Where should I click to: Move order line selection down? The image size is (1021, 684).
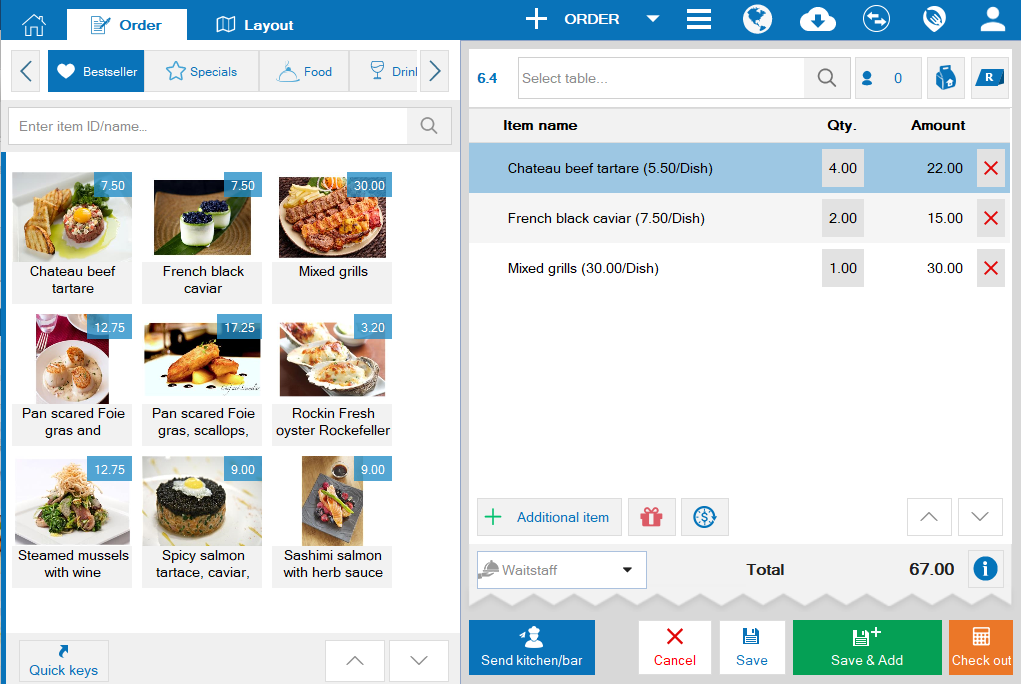coord(980,517)
